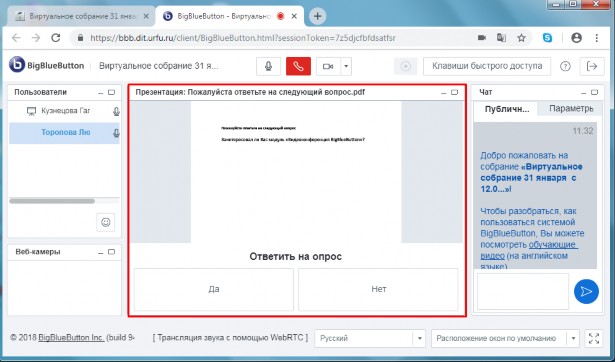This screenshot has width=615, height=362.
Task: Open the Расположение окон по умолчанию dropdown
Action: coord(505,338)
